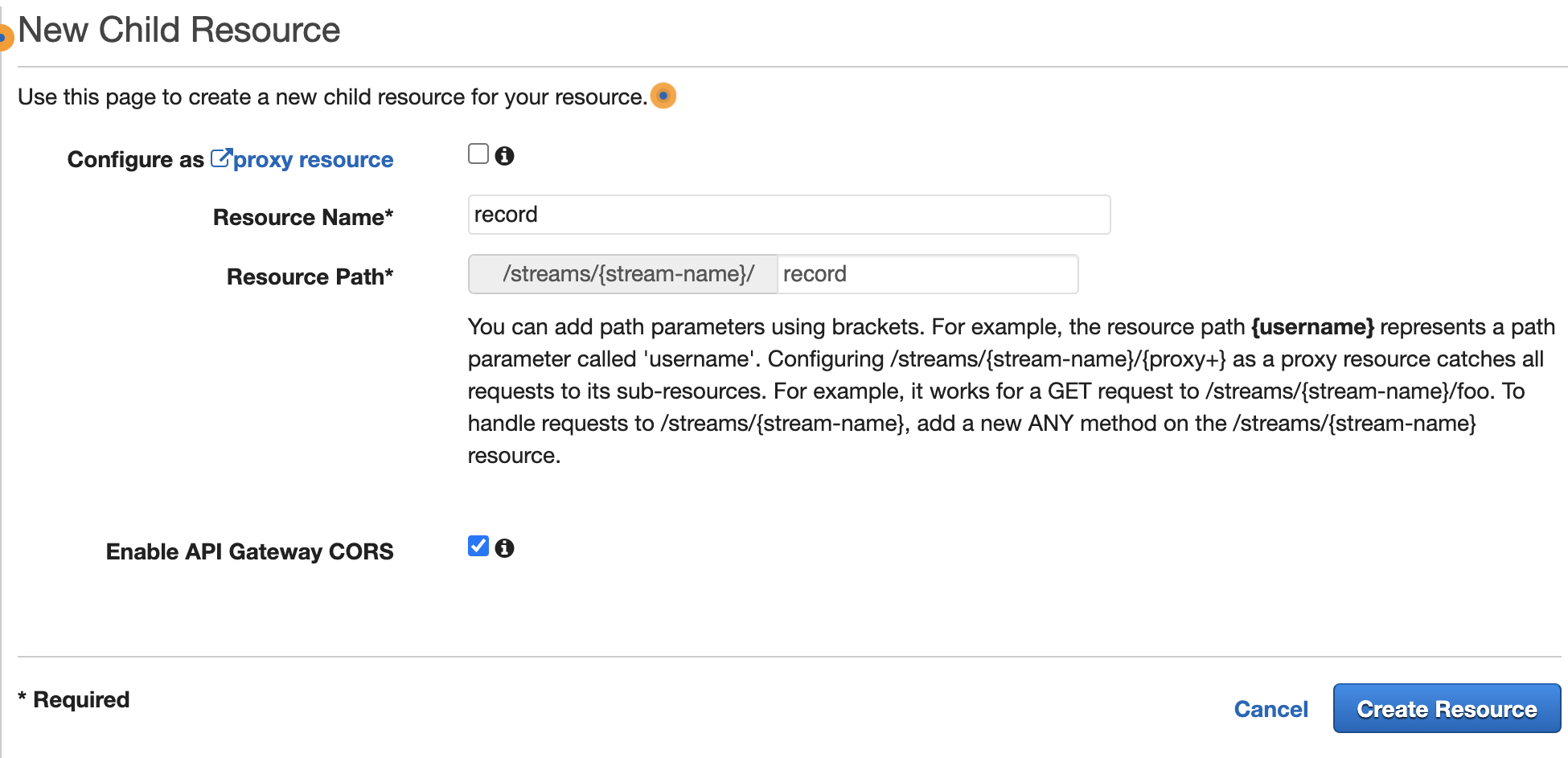This screenshot has width=1568, height=758.
Task: Click the Configure as label text
Action: tap(135, 159)
